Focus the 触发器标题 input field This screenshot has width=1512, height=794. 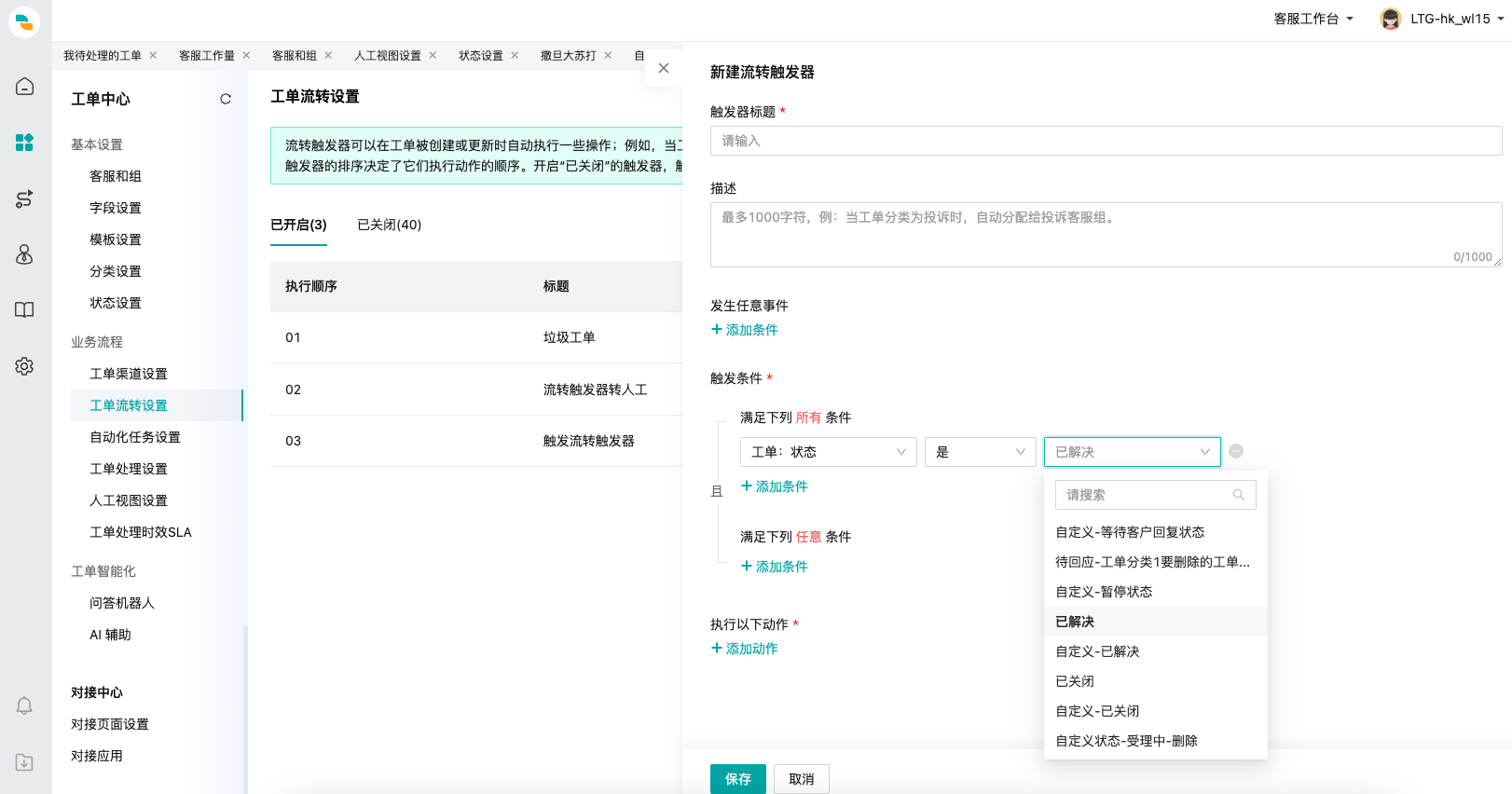point(1107,141)
